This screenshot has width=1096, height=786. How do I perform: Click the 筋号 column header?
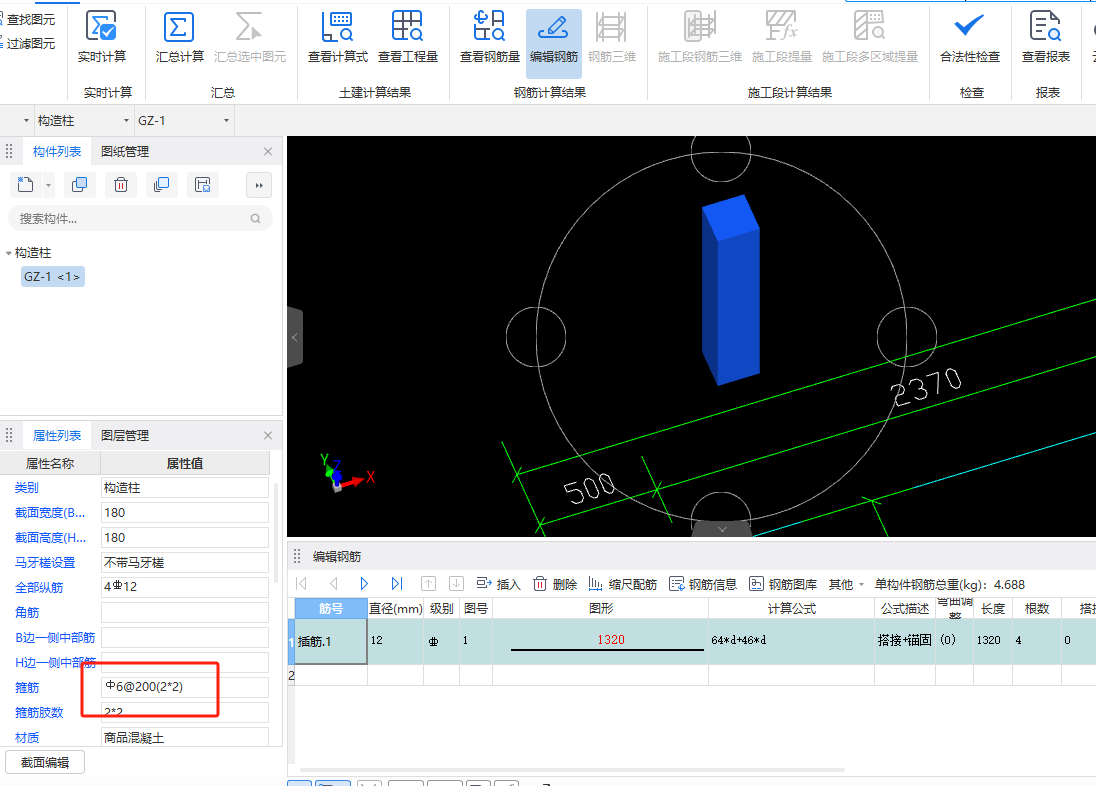[x=331, y=608]
